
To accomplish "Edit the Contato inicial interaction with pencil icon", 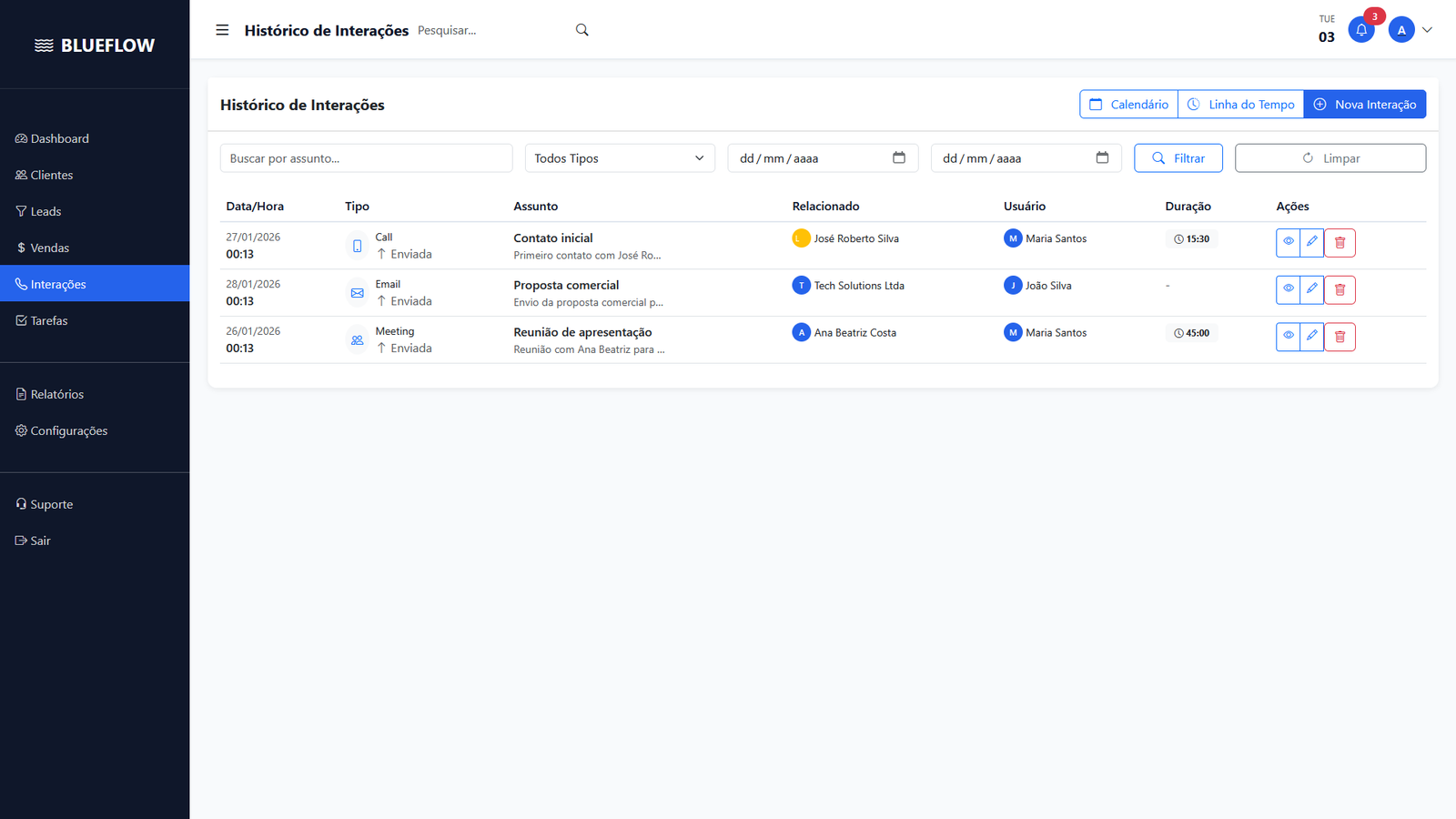I will point(1311,242).
